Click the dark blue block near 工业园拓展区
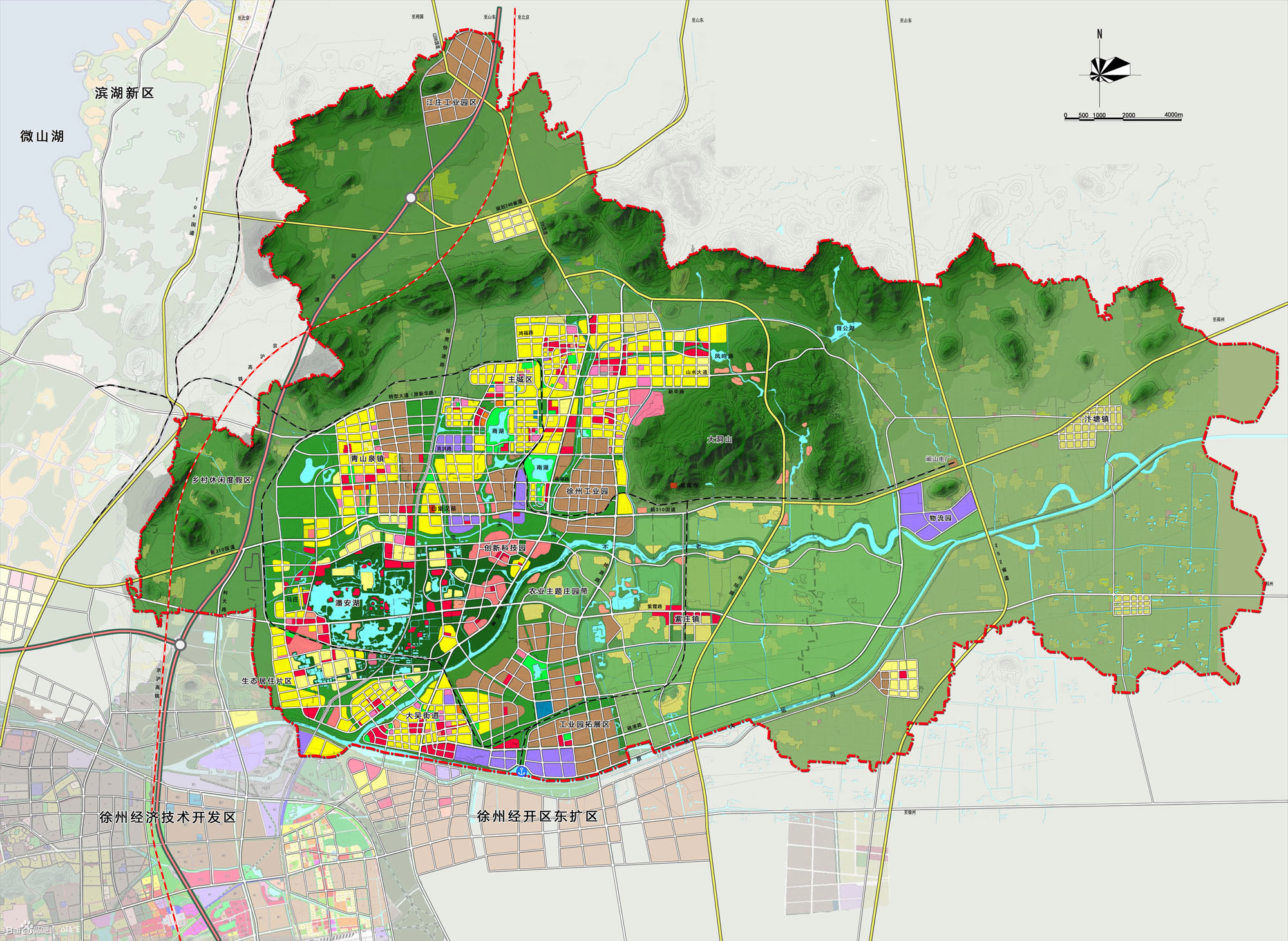The image size is (1288, 941). tap(544, 709)
